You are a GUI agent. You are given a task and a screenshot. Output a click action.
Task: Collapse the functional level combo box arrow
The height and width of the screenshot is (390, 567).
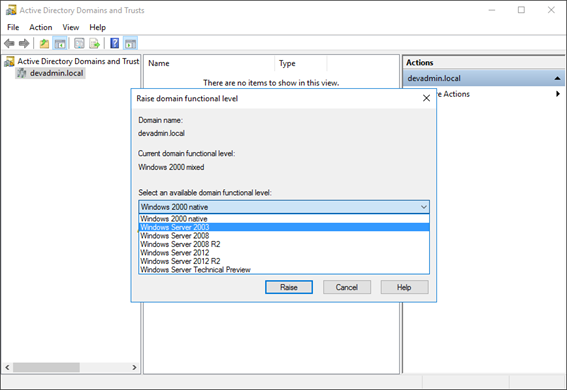[x=424, y=207]
